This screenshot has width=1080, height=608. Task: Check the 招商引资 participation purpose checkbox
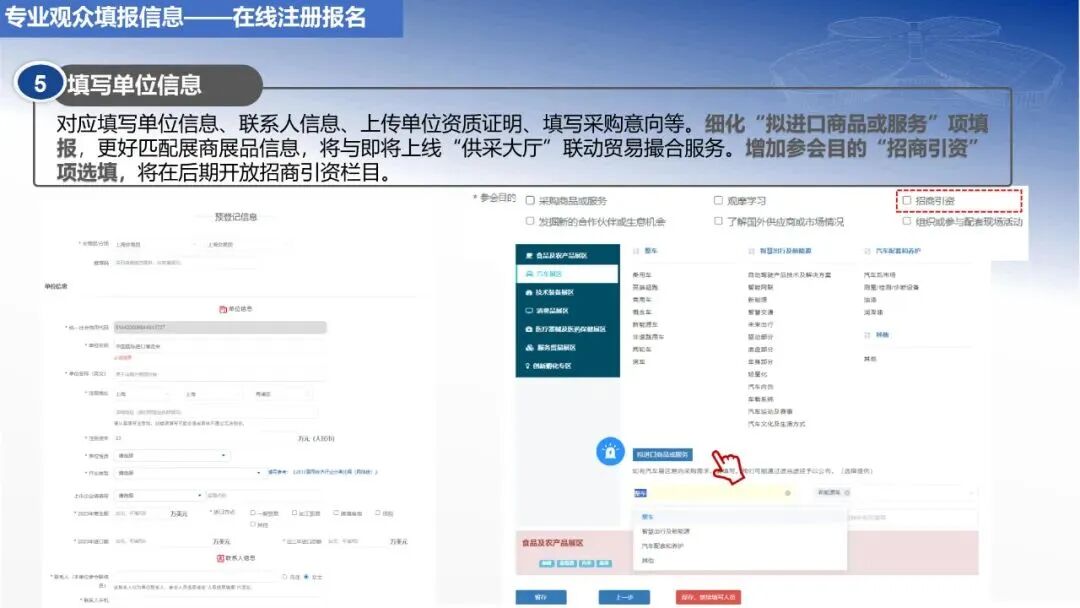[908, 198]
